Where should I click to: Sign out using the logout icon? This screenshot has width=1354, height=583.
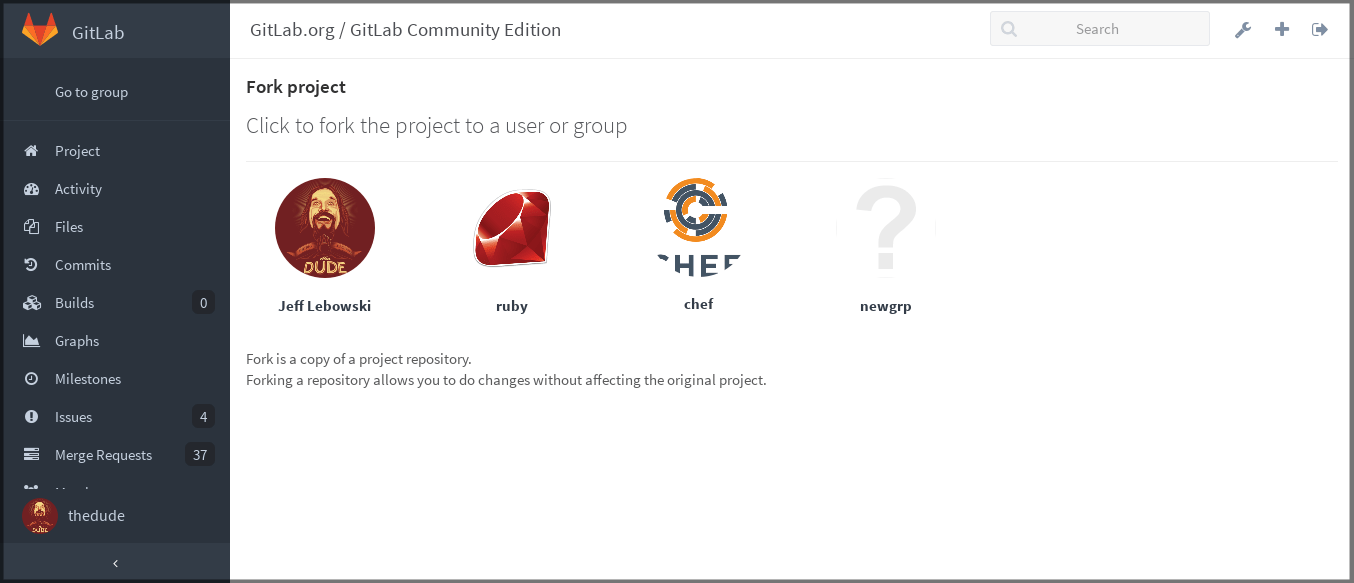1319,30
